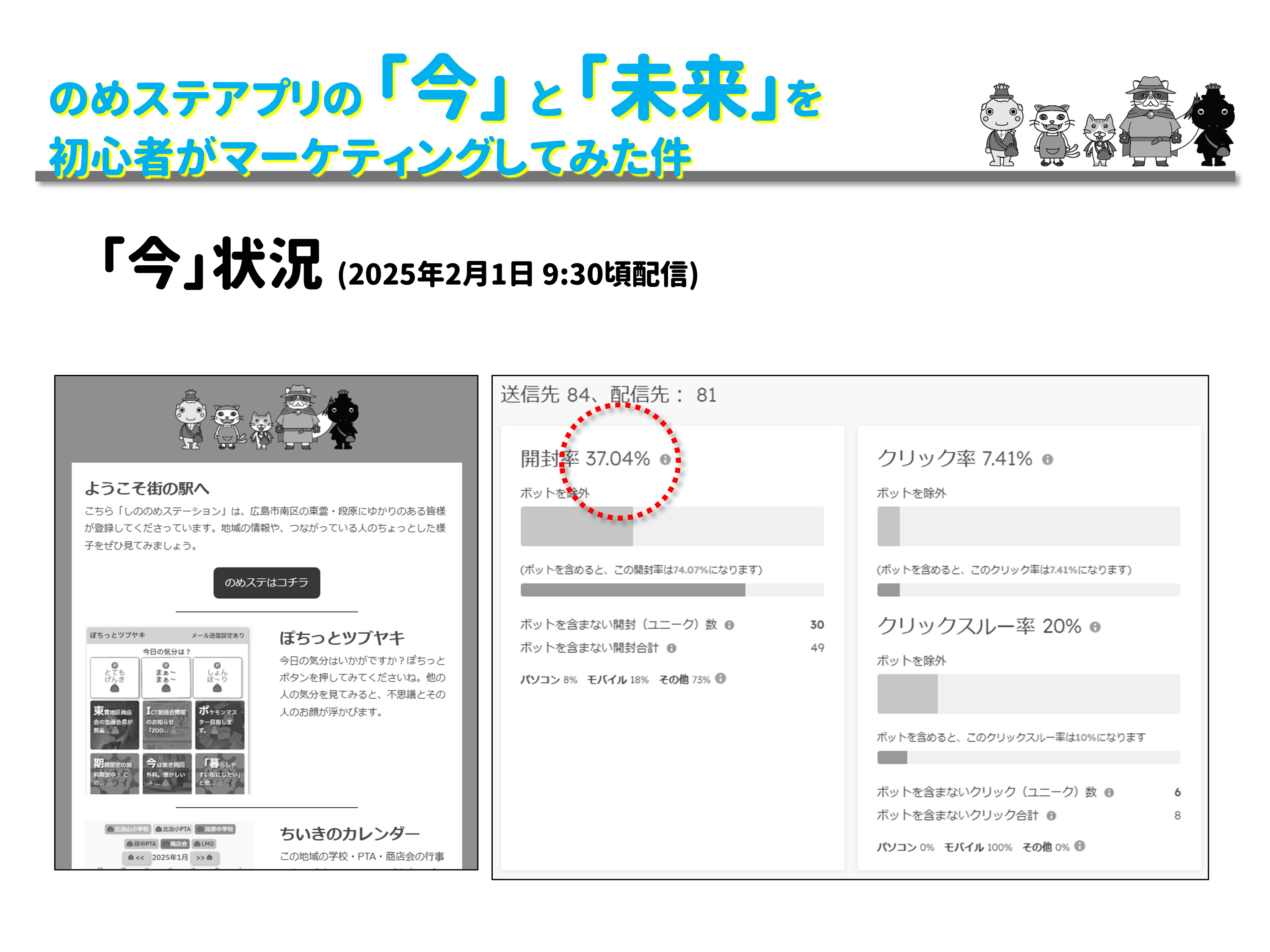This screenshot has width=1270, height=952.
Task: Click the パソコン 8% open share
Action: coord(548,680)
